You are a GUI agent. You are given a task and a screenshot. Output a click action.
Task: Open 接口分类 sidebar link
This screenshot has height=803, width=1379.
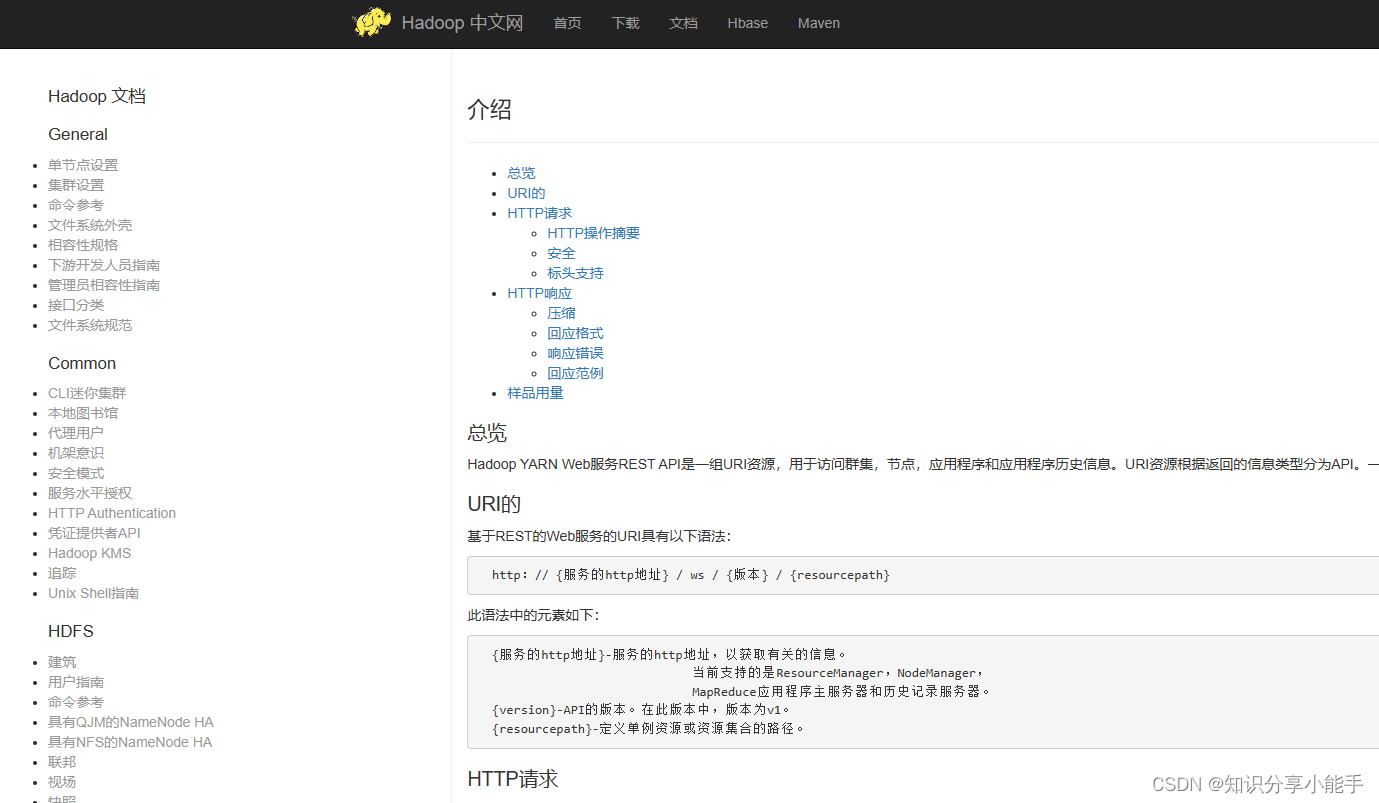point(76,305)
